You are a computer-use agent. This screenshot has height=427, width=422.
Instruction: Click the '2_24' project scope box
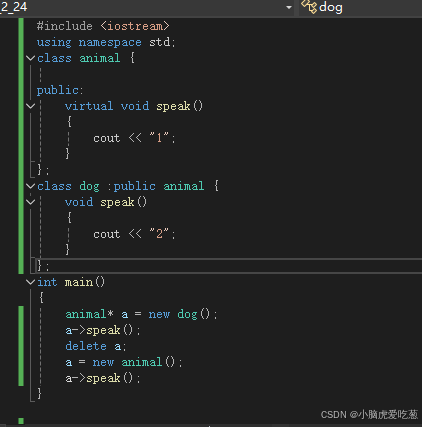point(147,7)
